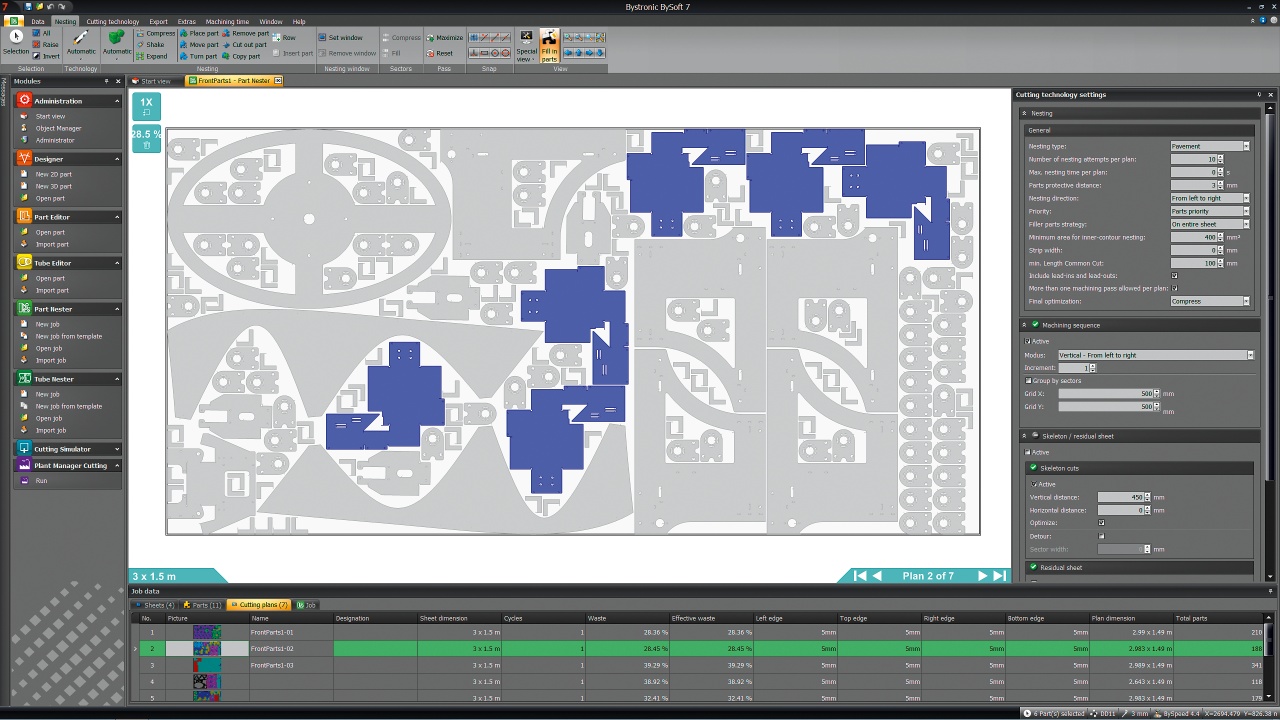Screen dimensions: 1280x720
Task: Go to previous plan arrow
Action: 877,576
